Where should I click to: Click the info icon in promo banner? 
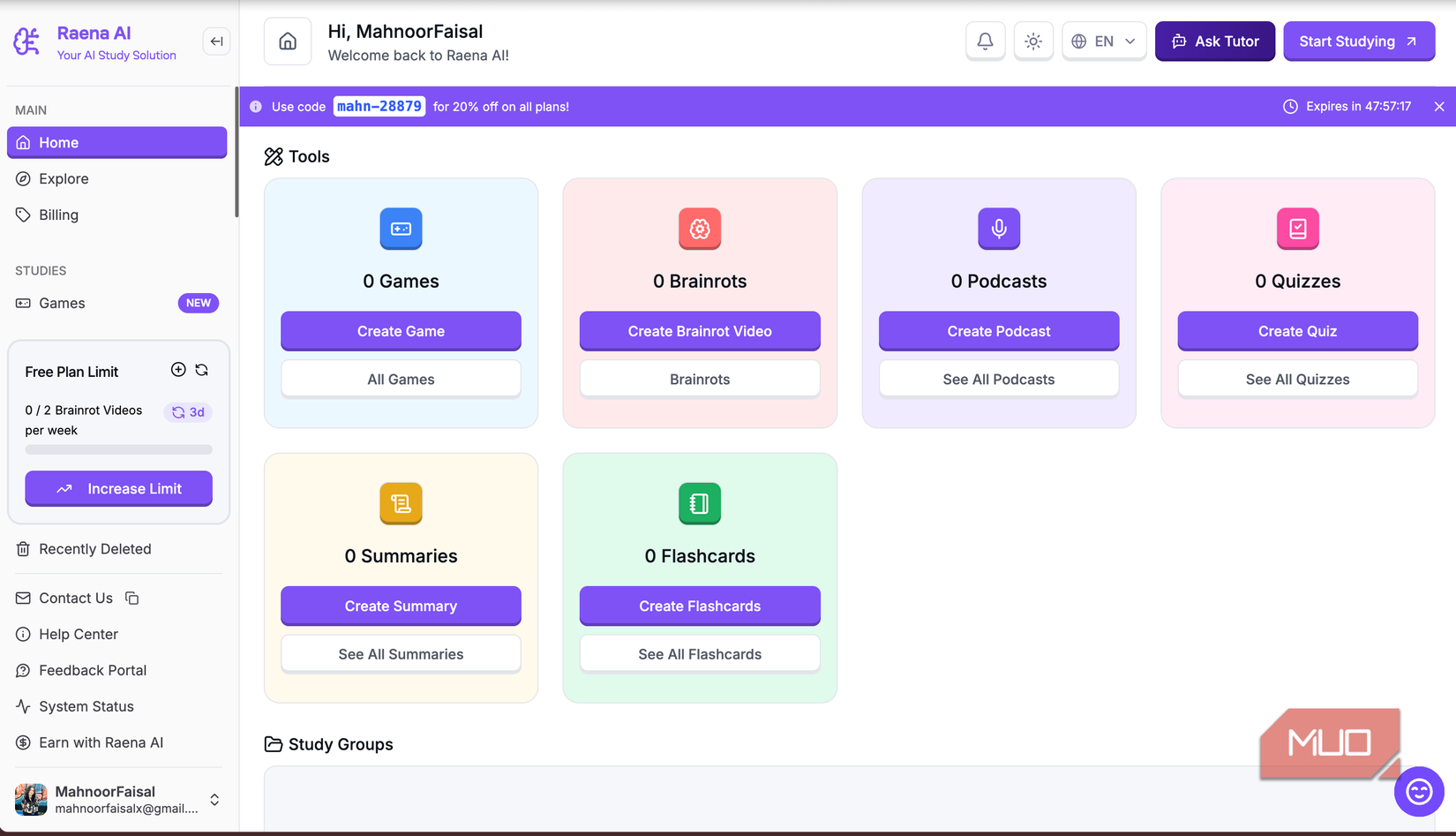click(x=256, y=107)
